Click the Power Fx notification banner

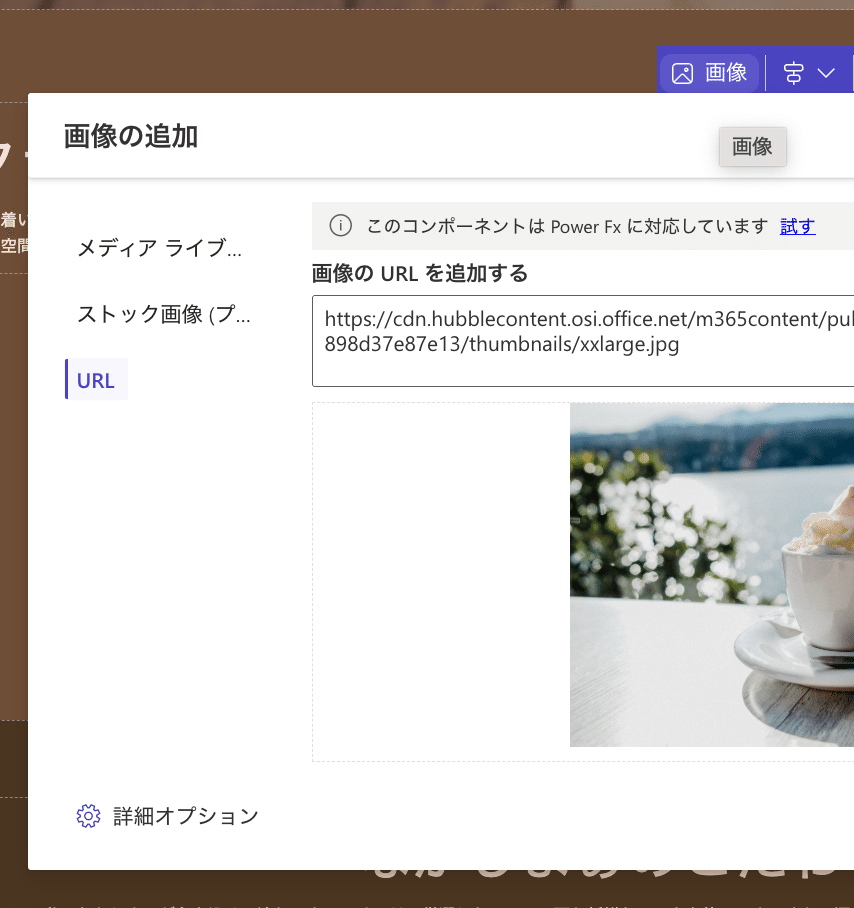coord(560,226)
